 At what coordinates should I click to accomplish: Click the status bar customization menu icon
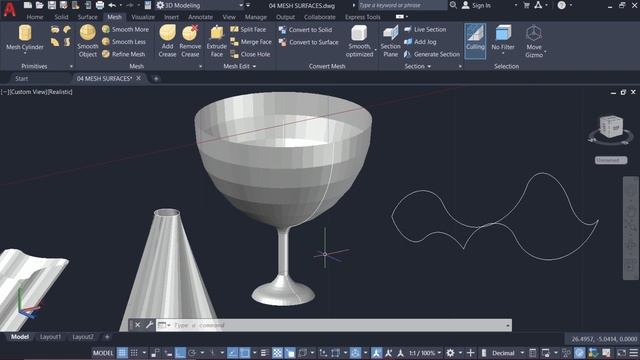633,353
